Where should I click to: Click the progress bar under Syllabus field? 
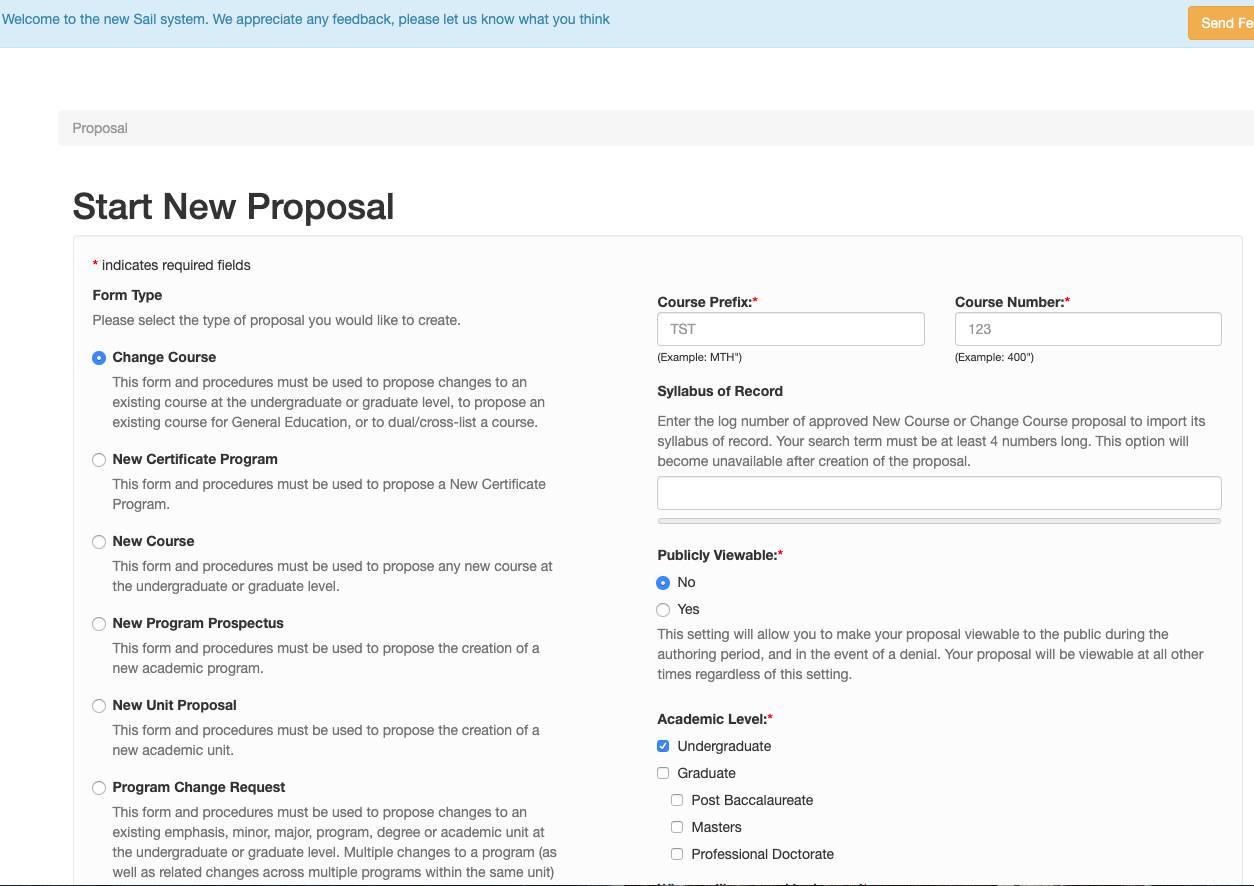coord(938,521)
